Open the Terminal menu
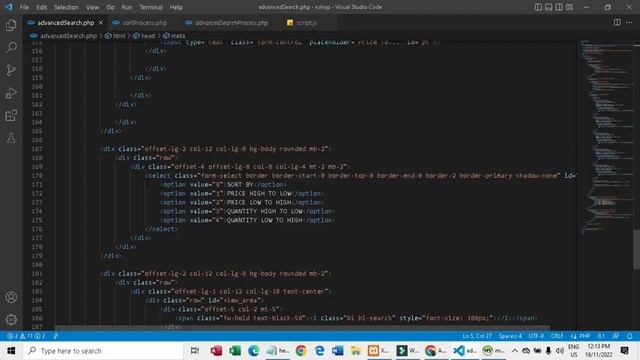Screen dimensions: 640x360 tap(151, 7)
